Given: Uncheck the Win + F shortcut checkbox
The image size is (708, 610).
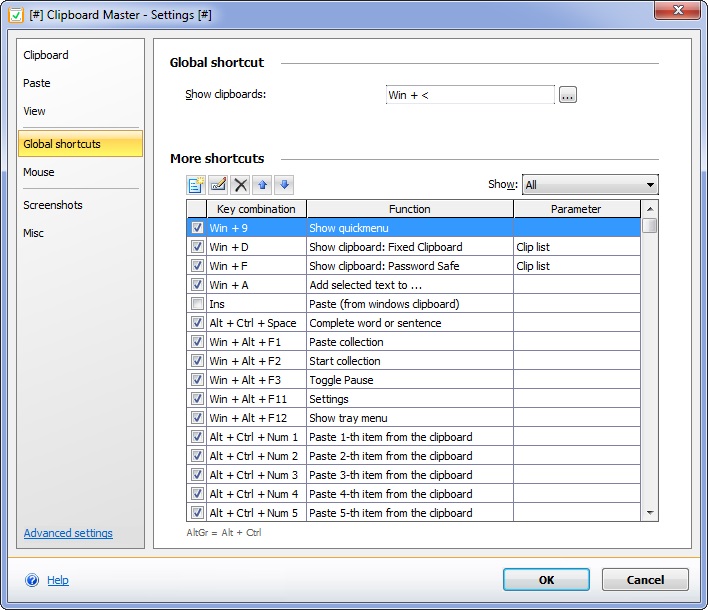Looking at the screenshot, I should 197,265.
